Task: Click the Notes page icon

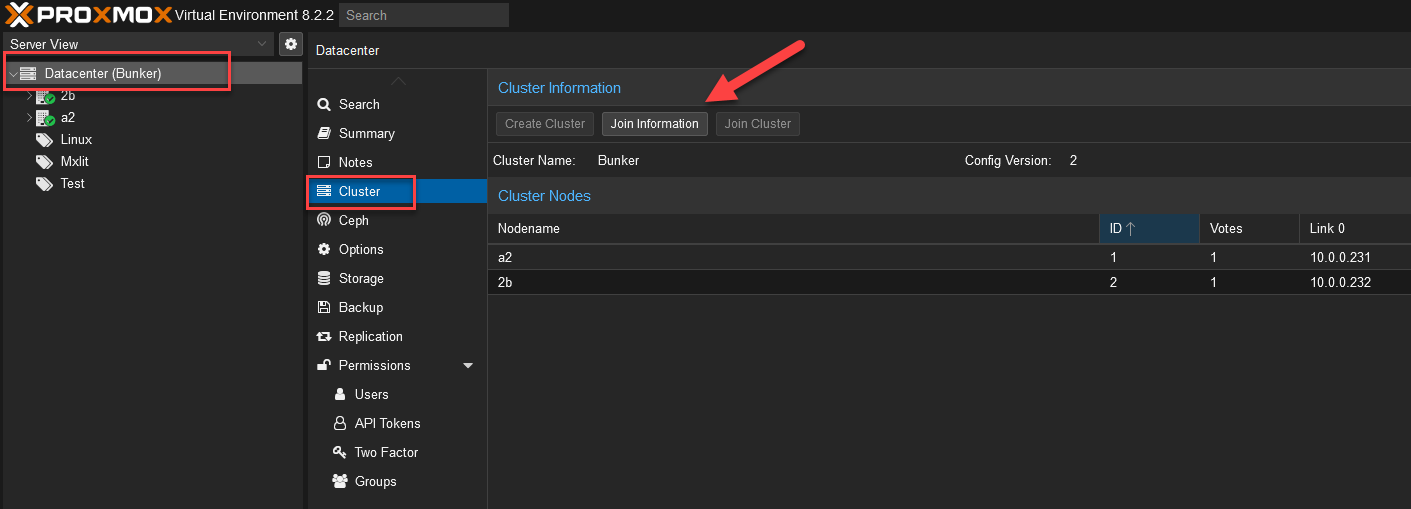Action: point(323,162)
